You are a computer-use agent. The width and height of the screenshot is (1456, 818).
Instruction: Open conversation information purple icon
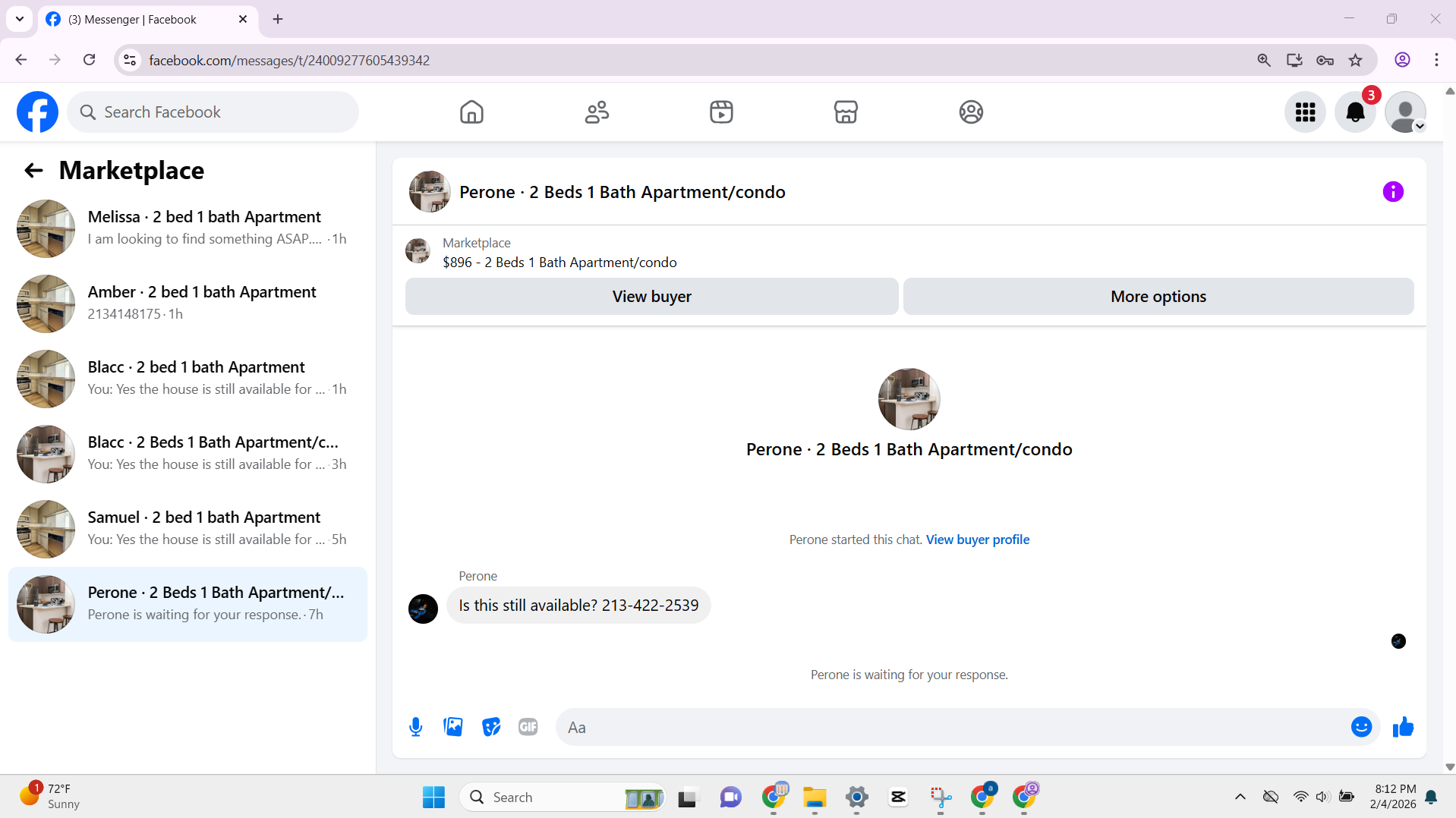click(x=1393, y=192)
